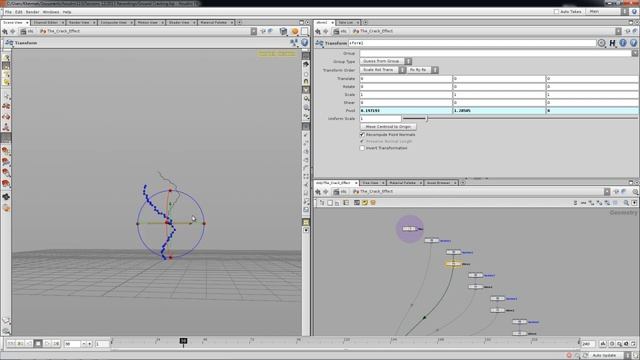Image resolution: width=640 pixels, height=360 pixels.
Task: Click obj path button in network pane
Action: pos(340,191)
